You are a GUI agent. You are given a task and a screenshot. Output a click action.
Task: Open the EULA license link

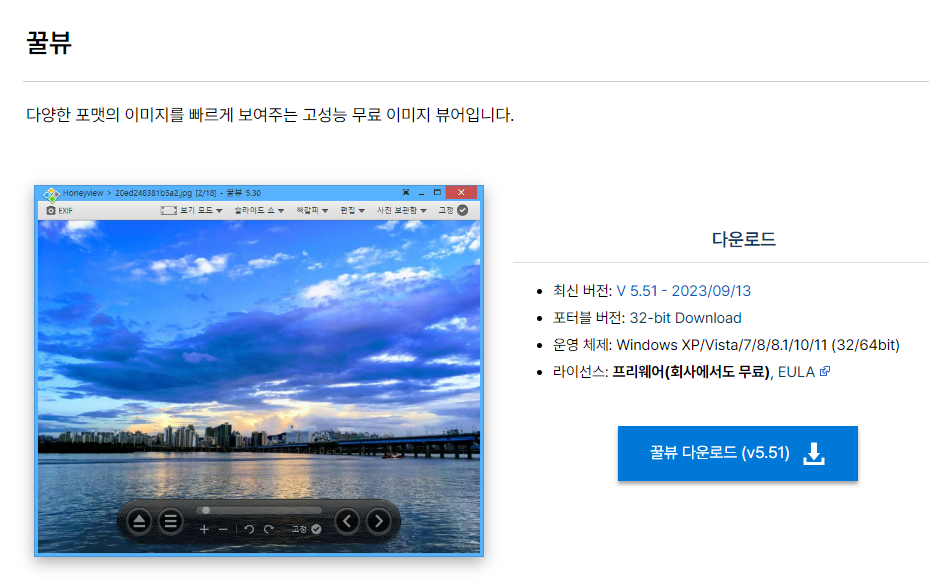[795, 370]
